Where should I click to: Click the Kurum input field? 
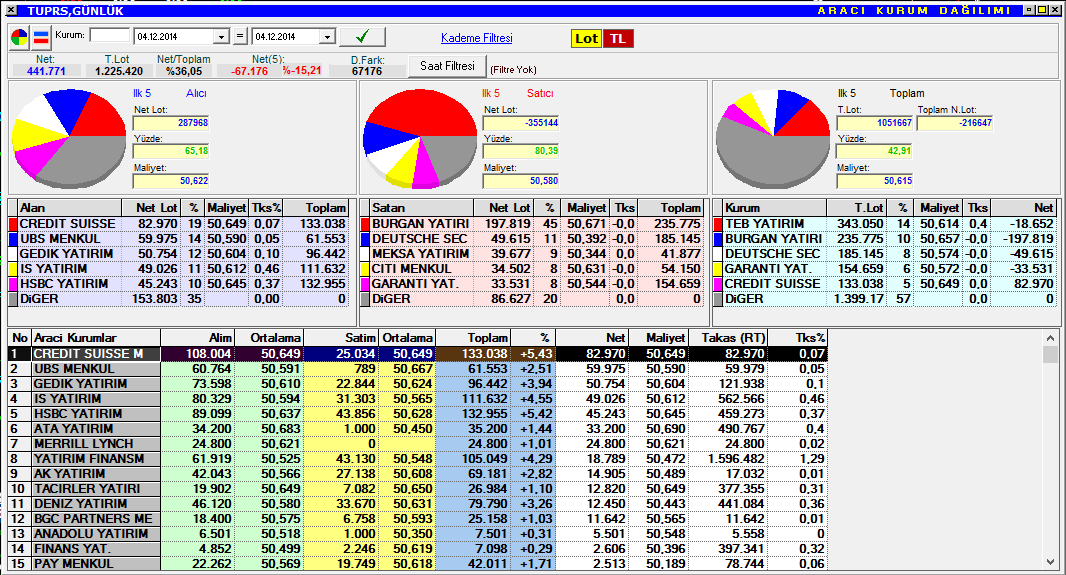[x=109, y=35]
